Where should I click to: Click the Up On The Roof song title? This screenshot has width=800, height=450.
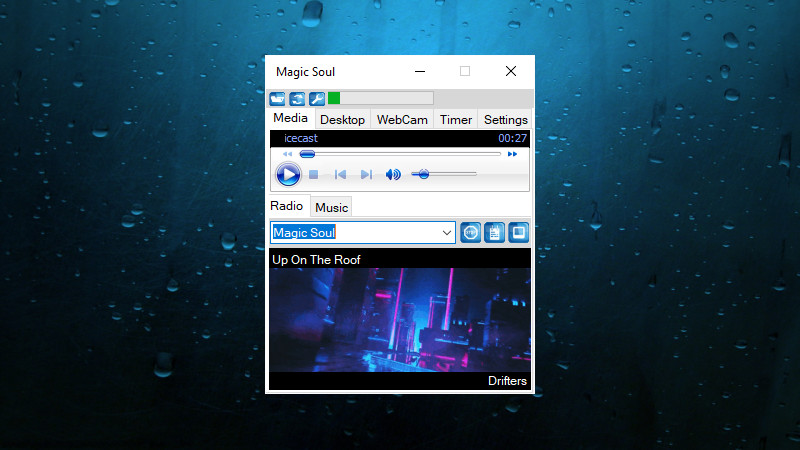click(316, 260)
